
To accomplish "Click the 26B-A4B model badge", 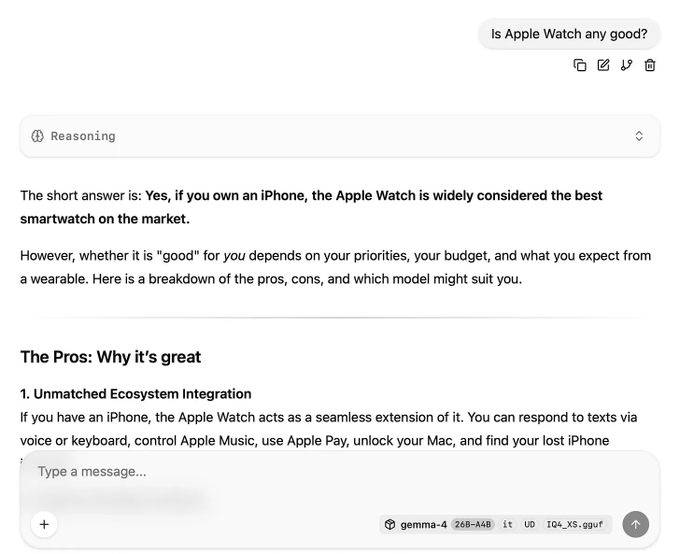I will tap(472, 524).
